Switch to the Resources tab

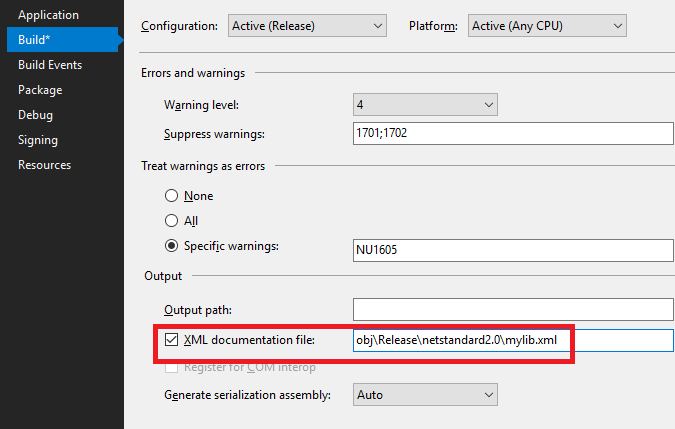pos(44,165)
